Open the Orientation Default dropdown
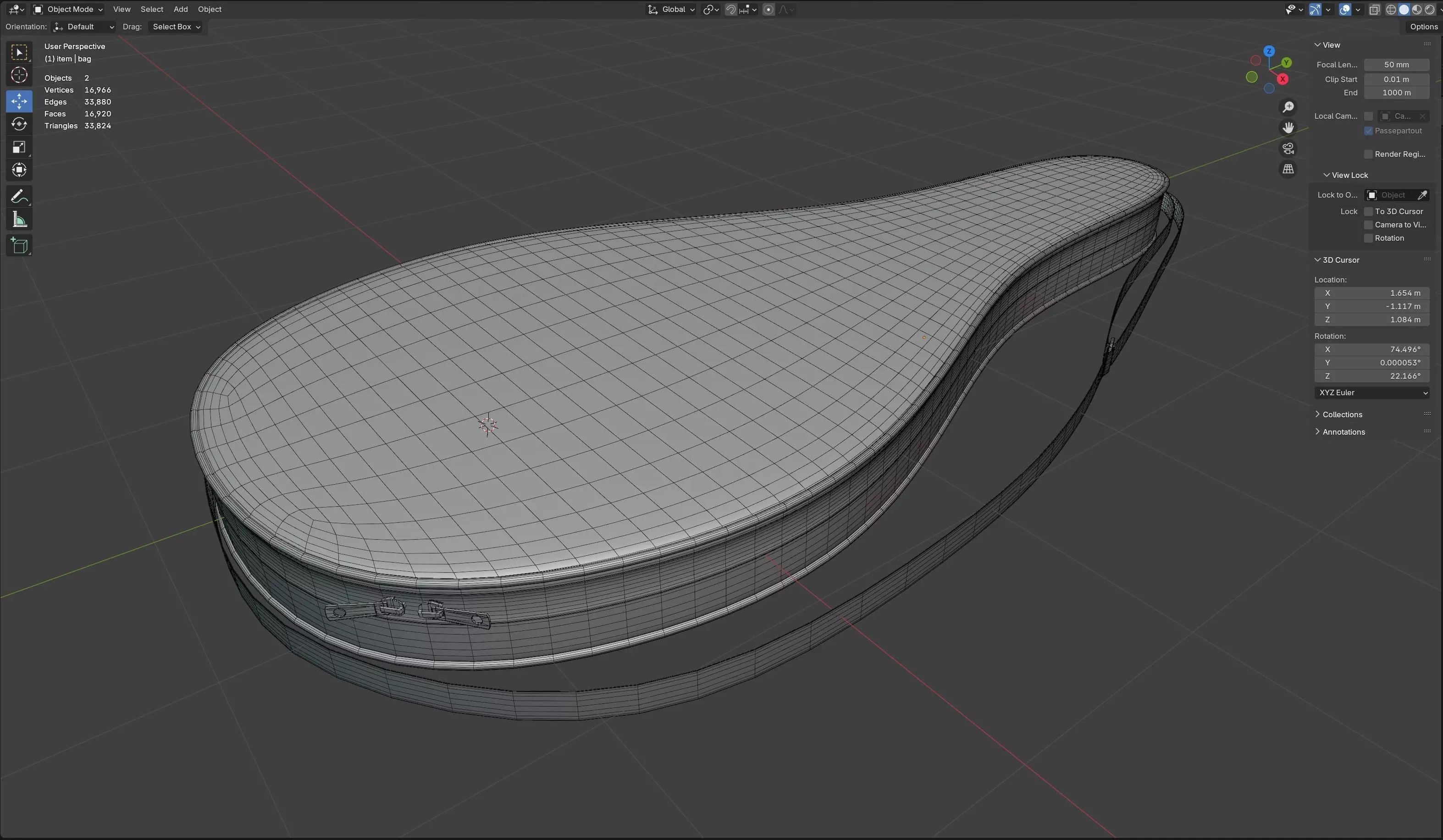 point(83,27)
